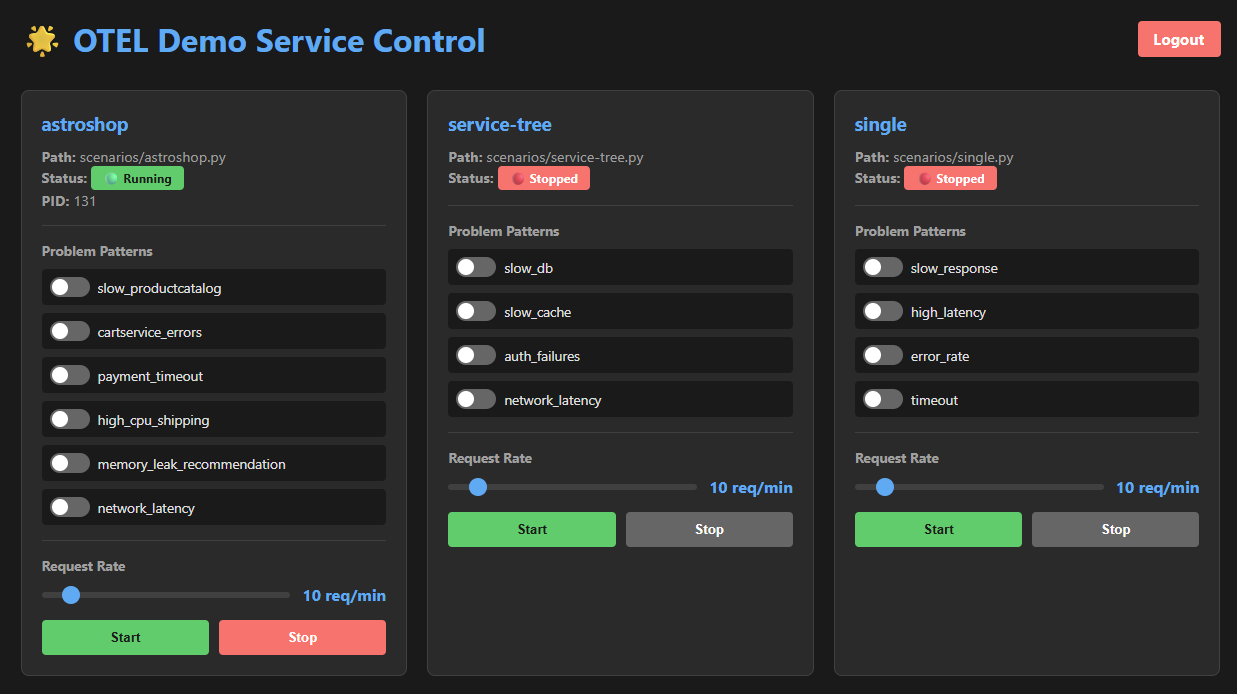Turn on cartservice_errors problem pattern
Image resolution: width=1237 pixels, height=694 pixels.
pyautogui.click(x=70, y=332)
